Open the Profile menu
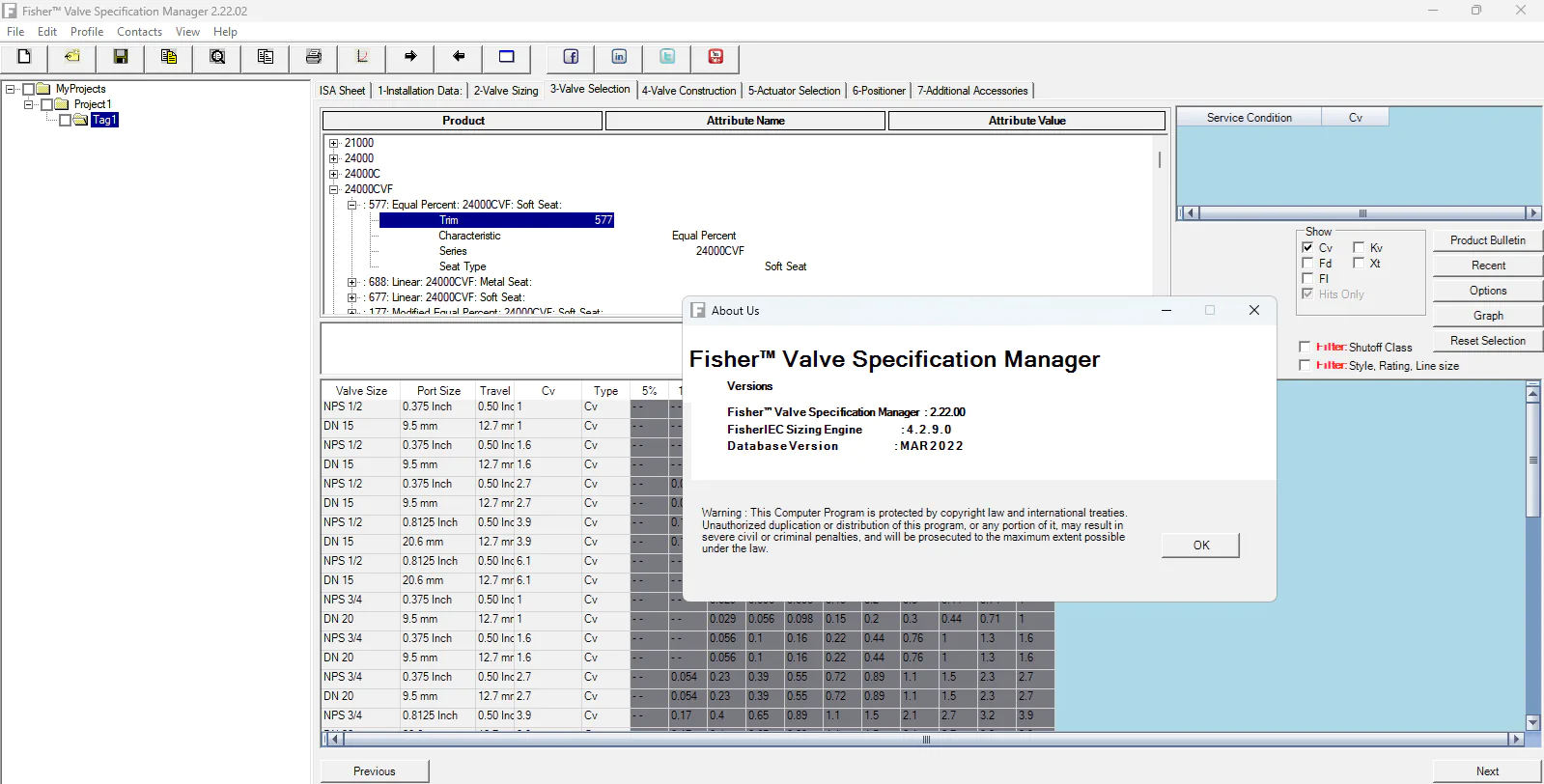The height and width of the screenshot is (784, 1544). (x=87, y=32)
